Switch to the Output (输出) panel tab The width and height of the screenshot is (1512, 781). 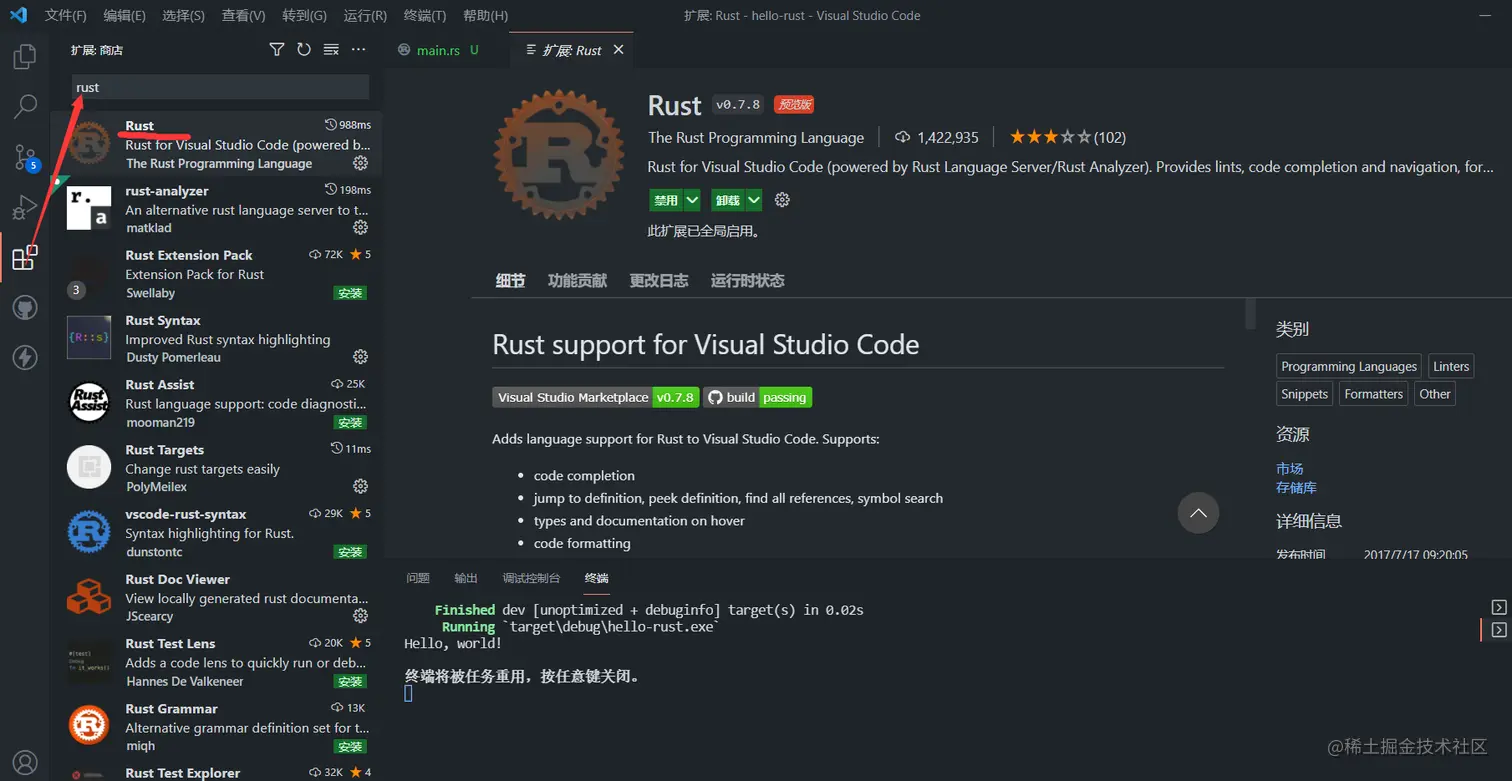(x=466, y=578)
